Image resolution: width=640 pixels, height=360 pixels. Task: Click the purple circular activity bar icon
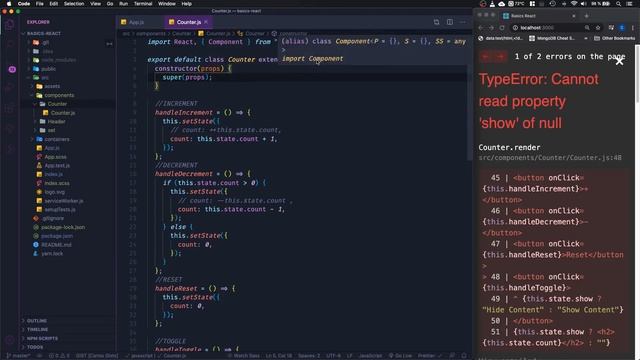(12, 69)
